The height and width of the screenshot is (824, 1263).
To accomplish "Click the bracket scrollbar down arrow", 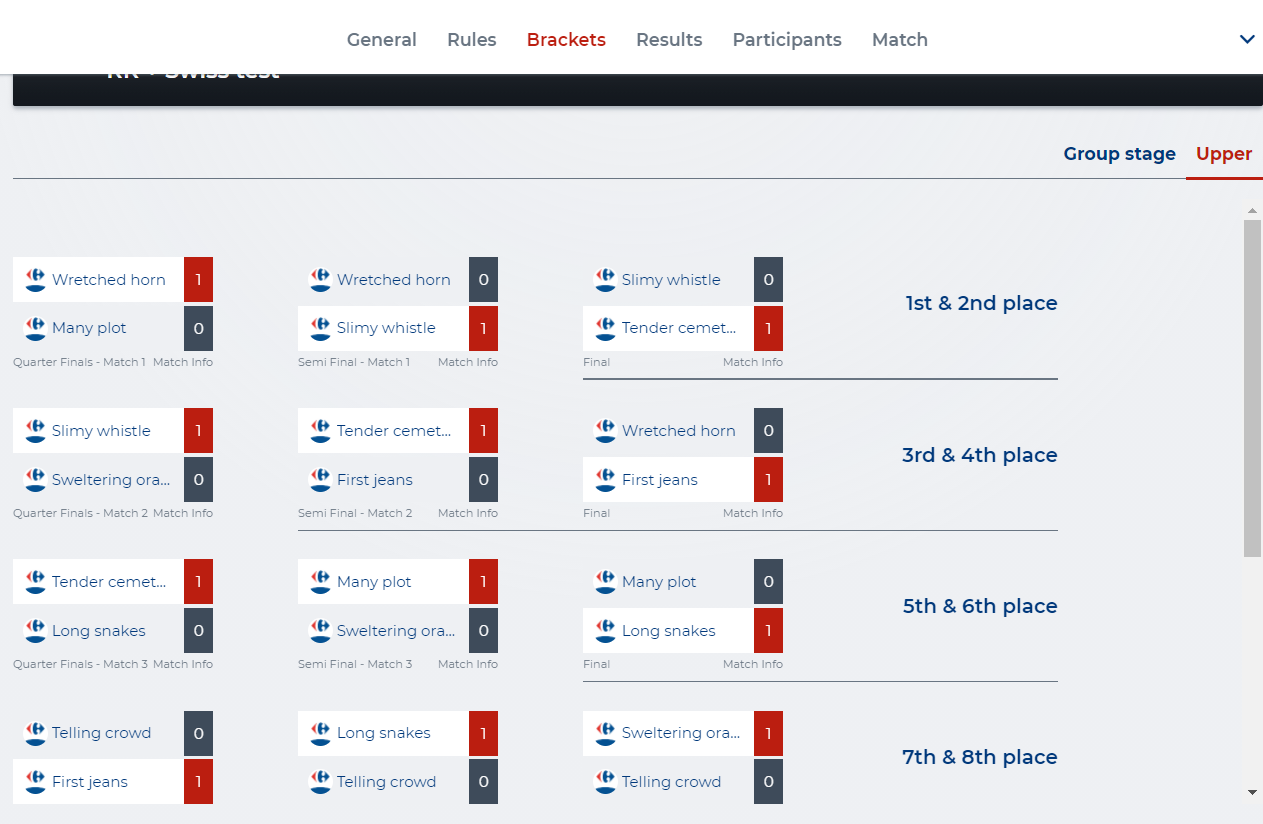I will pyautogui.click(x=1252, y=792).
